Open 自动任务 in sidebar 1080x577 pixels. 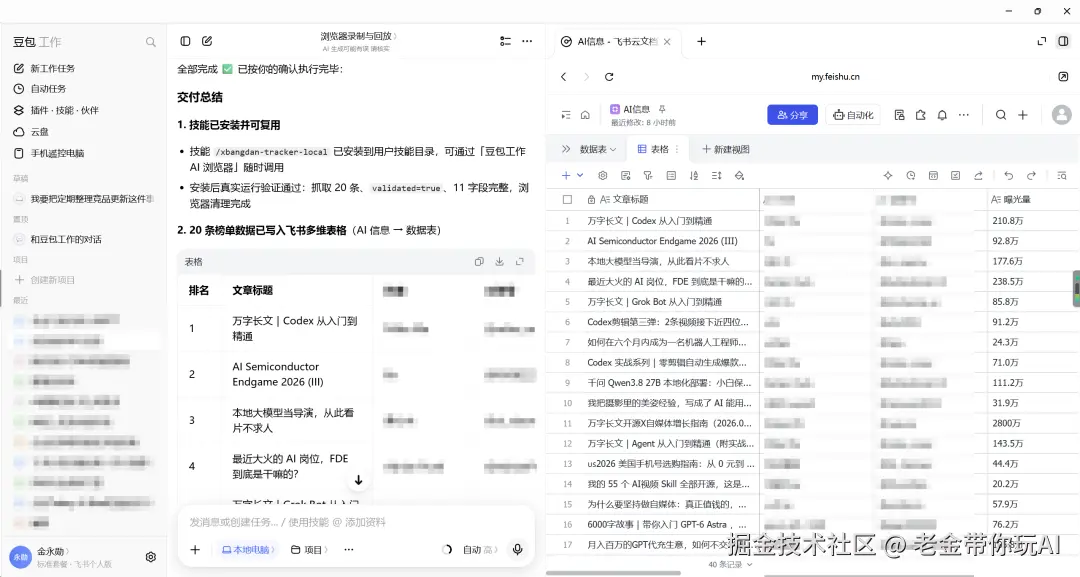click(x=48, y=89)
